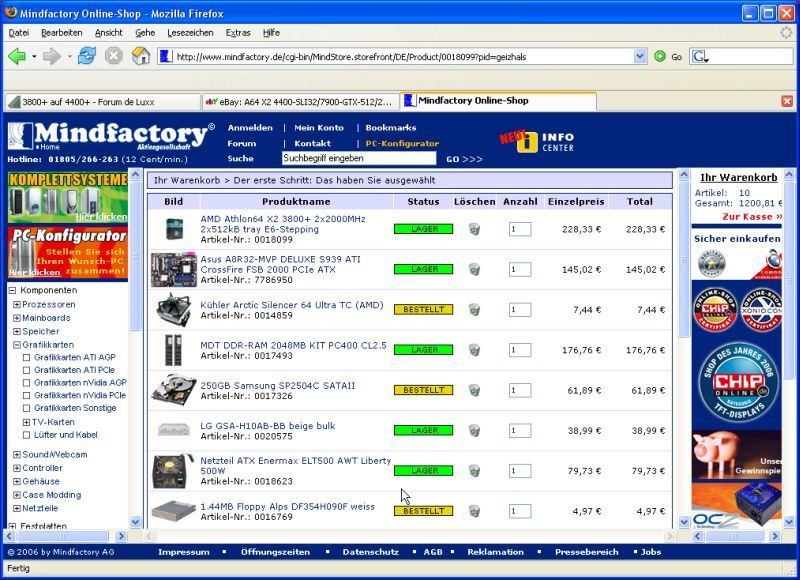This screenshot has width=800, height=580.
Task: Delete the 250GB Samsung SP2504C item
Action: click(474, 390)
